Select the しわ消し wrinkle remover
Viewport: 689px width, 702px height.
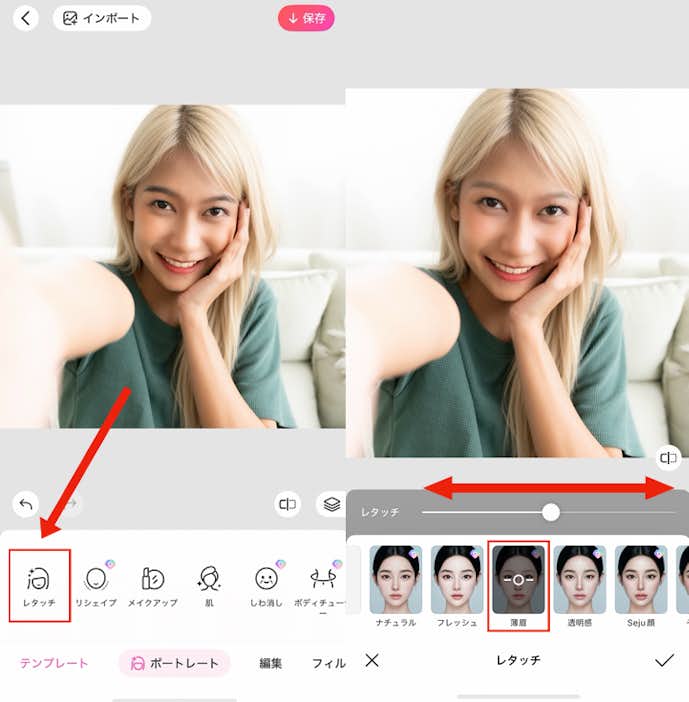[x=266, y=586]
